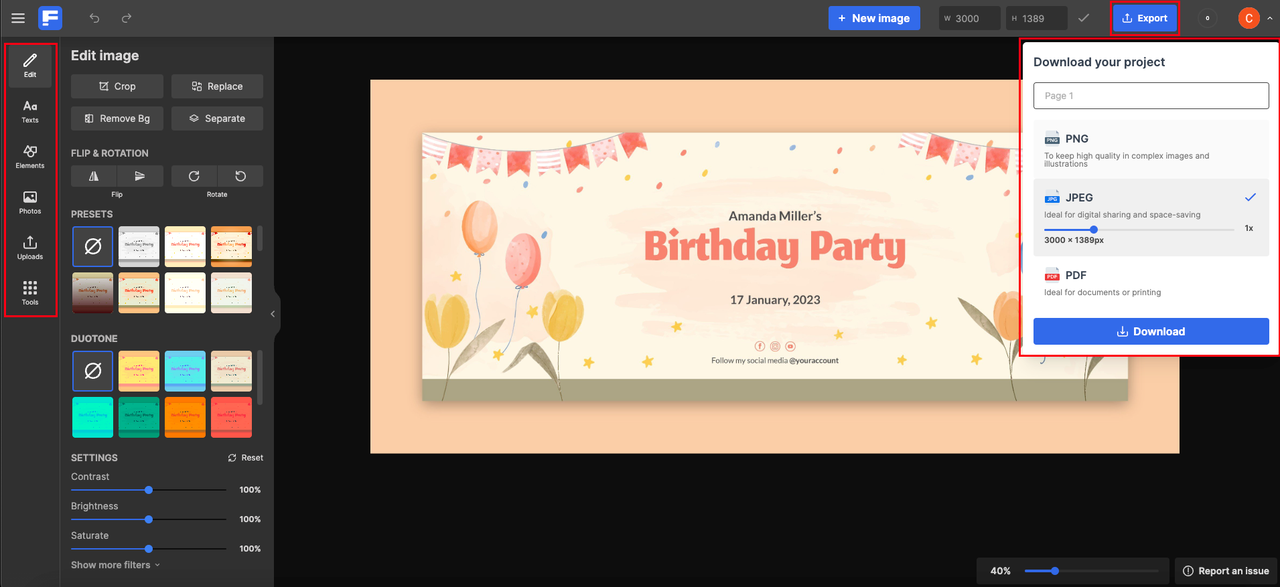Click the Download button

[1151, 332]
